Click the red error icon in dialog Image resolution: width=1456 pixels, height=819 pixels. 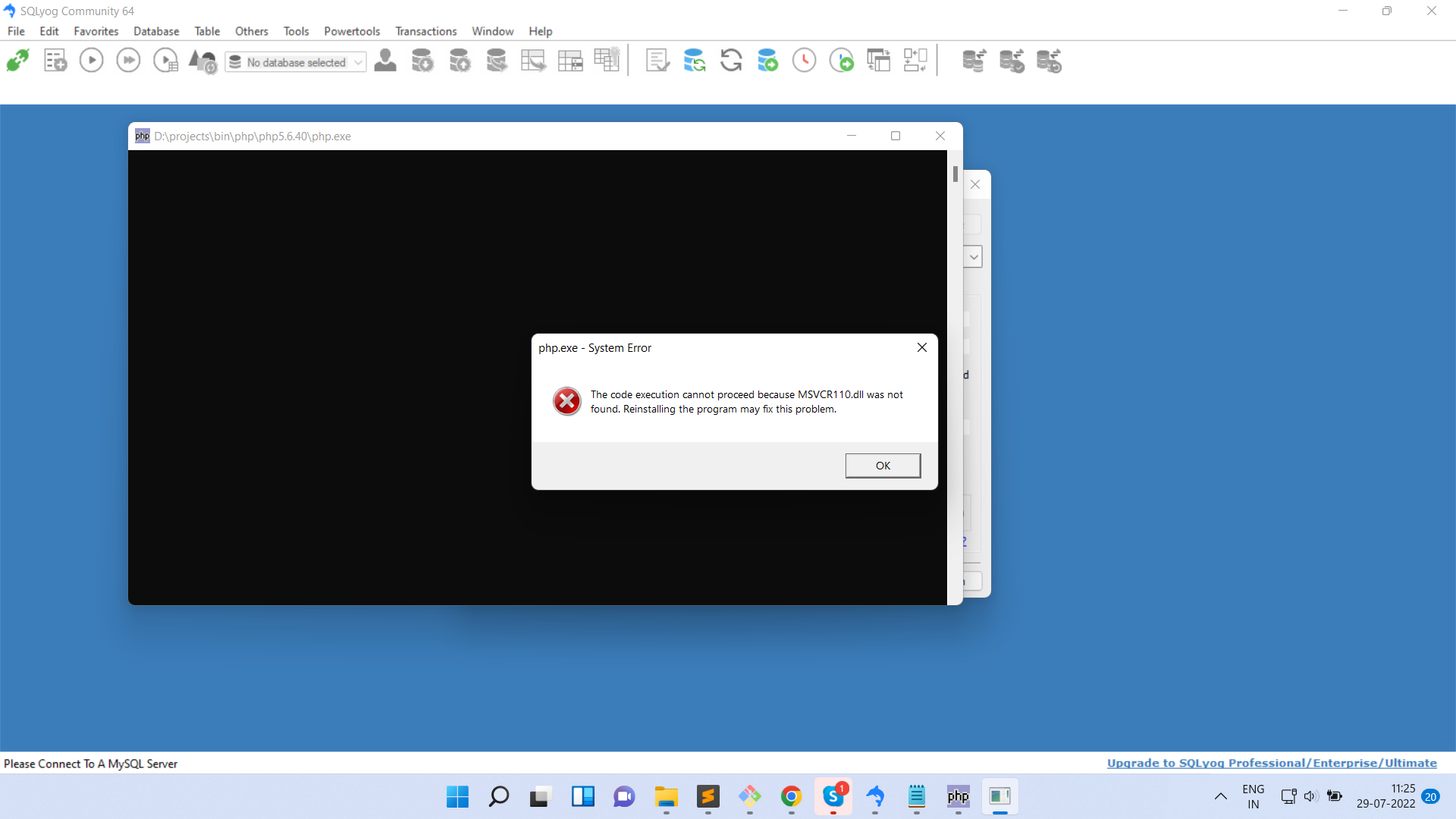point(566,401)
